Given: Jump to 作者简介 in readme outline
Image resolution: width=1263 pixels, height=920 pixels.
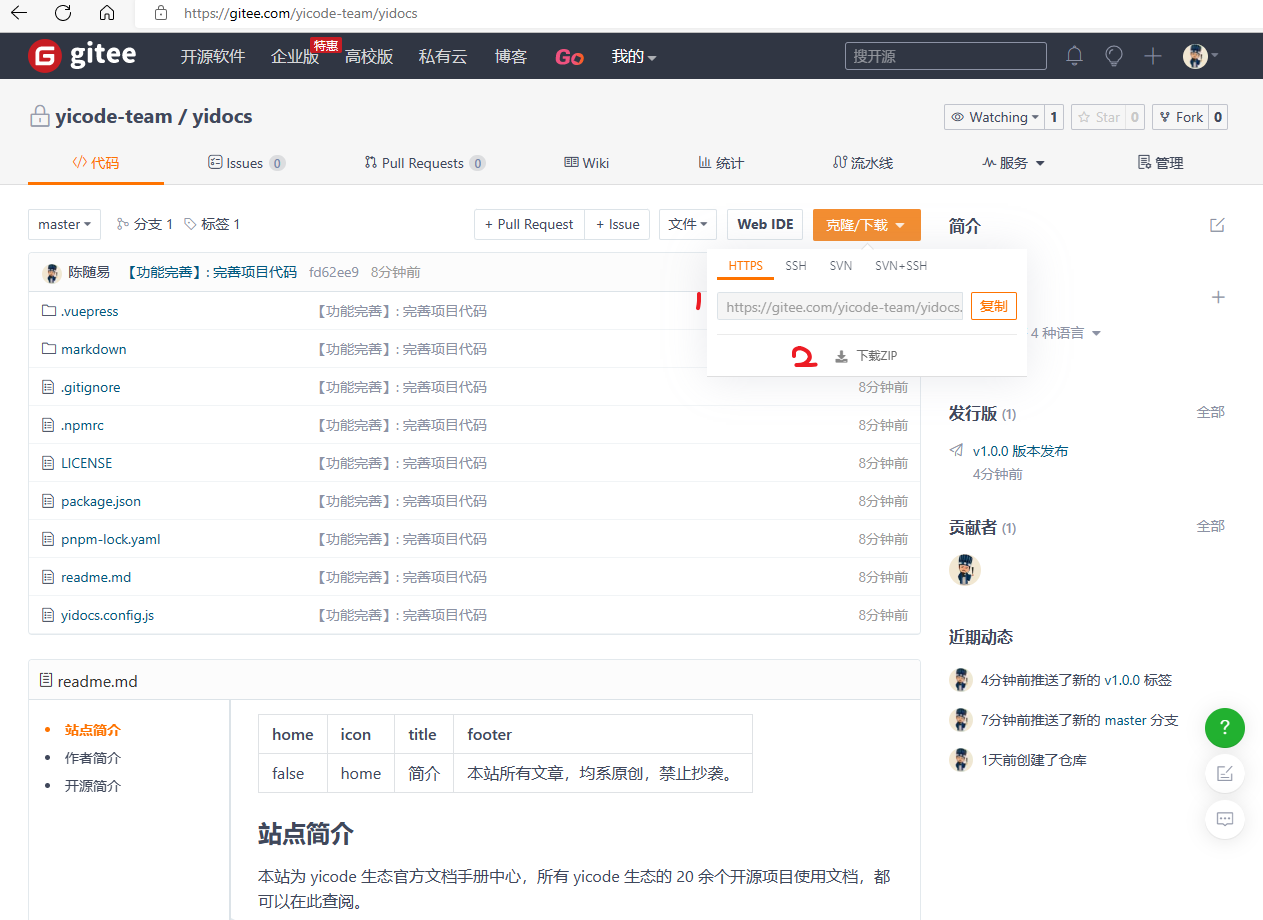Looking at the screenshot, I should 93,758.
